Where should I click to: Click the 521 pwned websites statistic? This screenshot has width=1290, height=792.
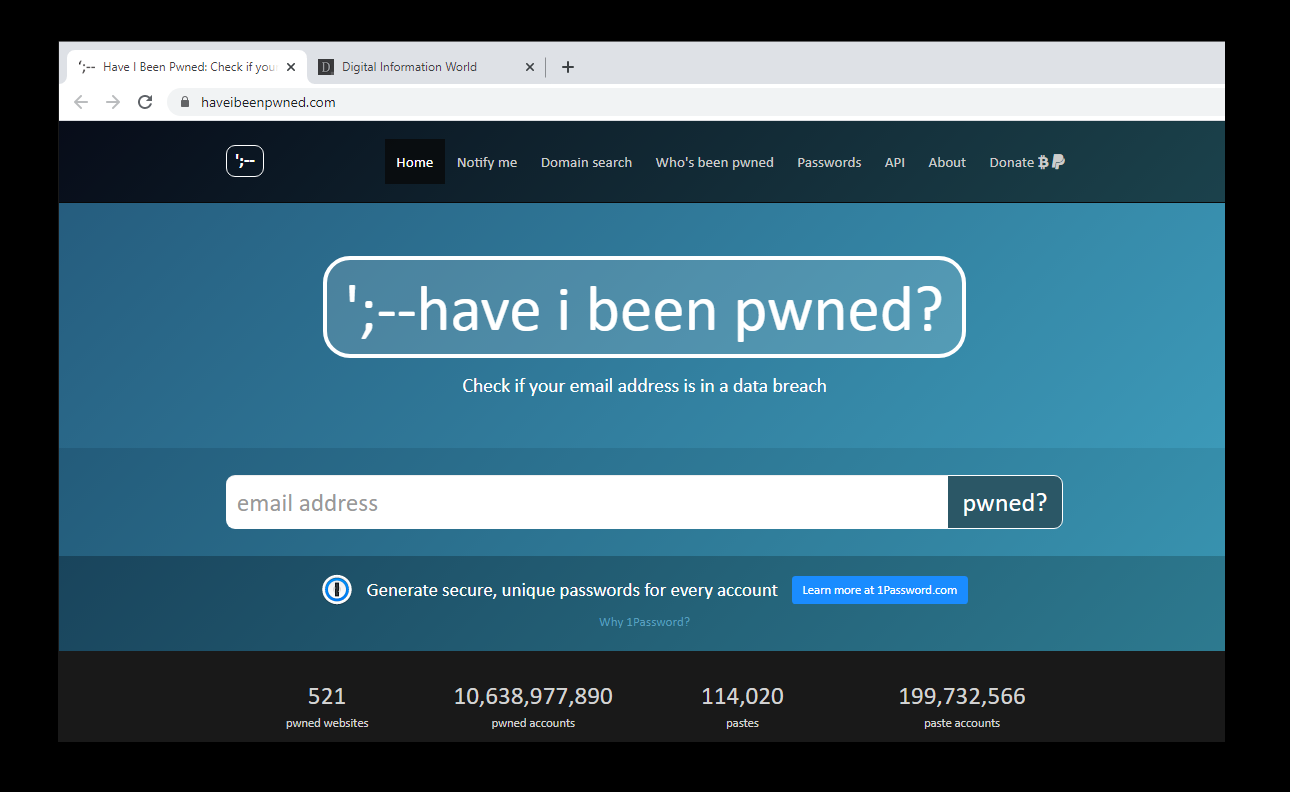pos(327,706)
